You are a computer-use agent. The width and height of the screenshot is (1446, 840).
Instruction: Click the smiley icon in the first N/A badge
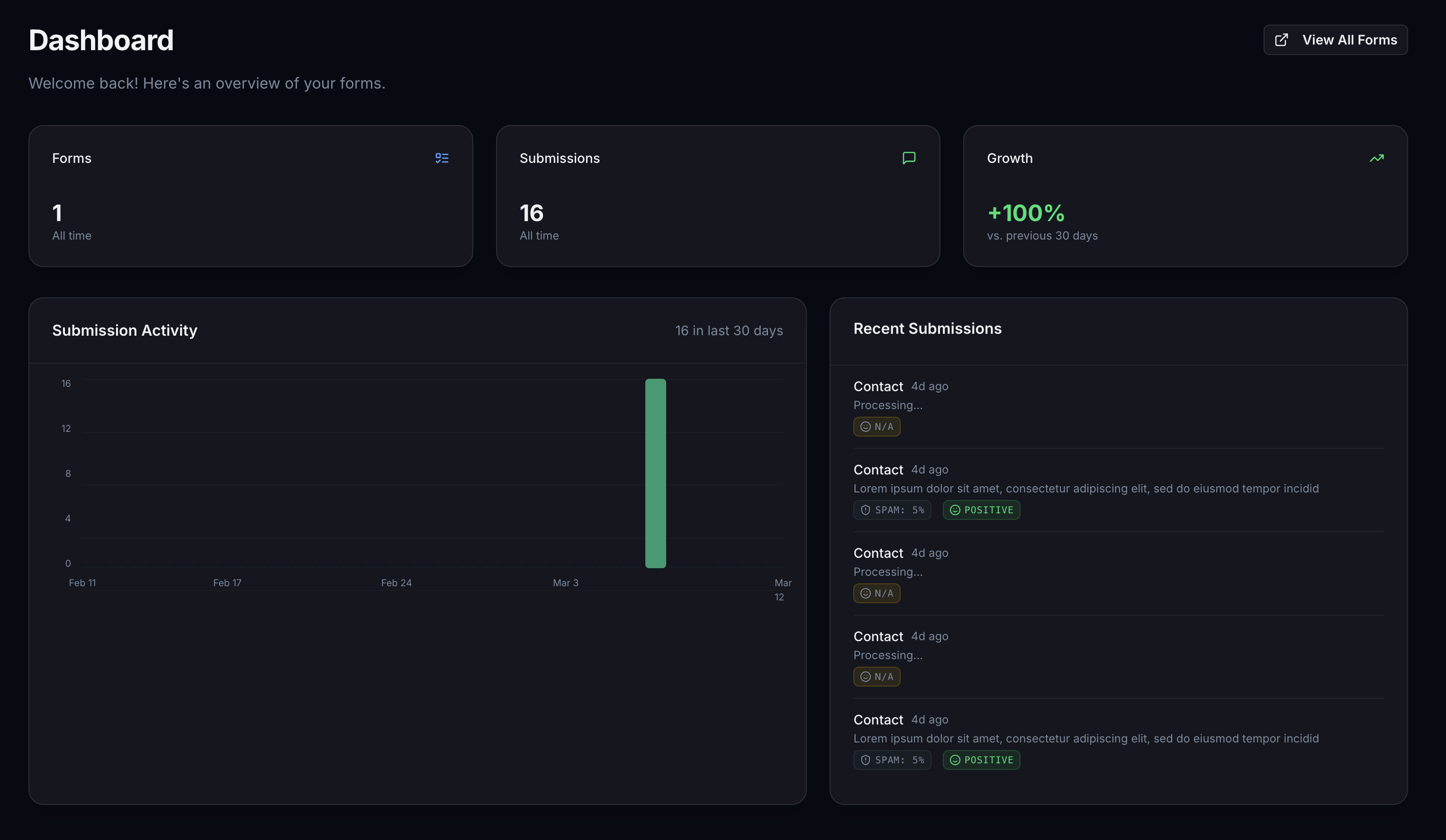(x=865, y=427)
